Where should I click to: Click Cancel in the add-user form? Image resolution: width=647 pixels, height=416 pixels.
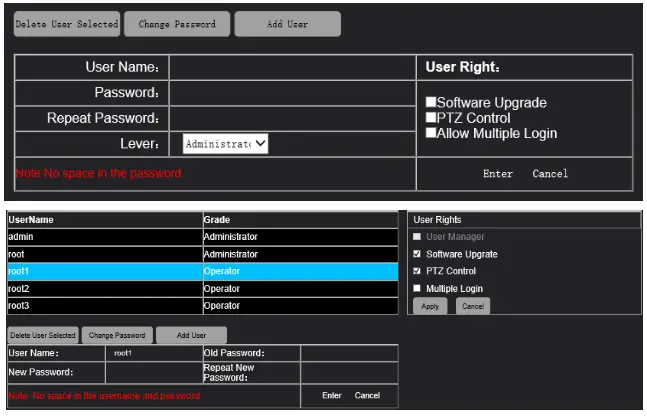550,174
